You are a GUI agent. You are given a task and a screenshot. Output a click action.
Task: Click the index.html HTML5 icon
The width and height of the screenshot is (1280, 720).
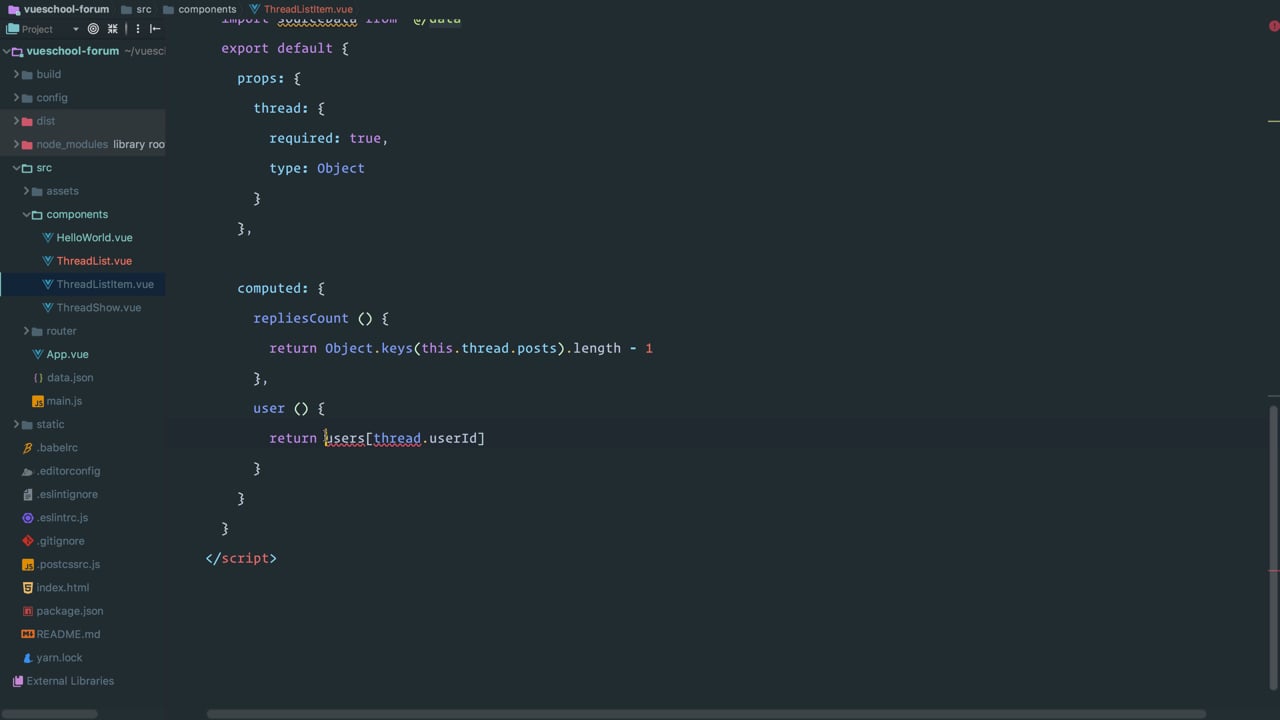[28, 588]
